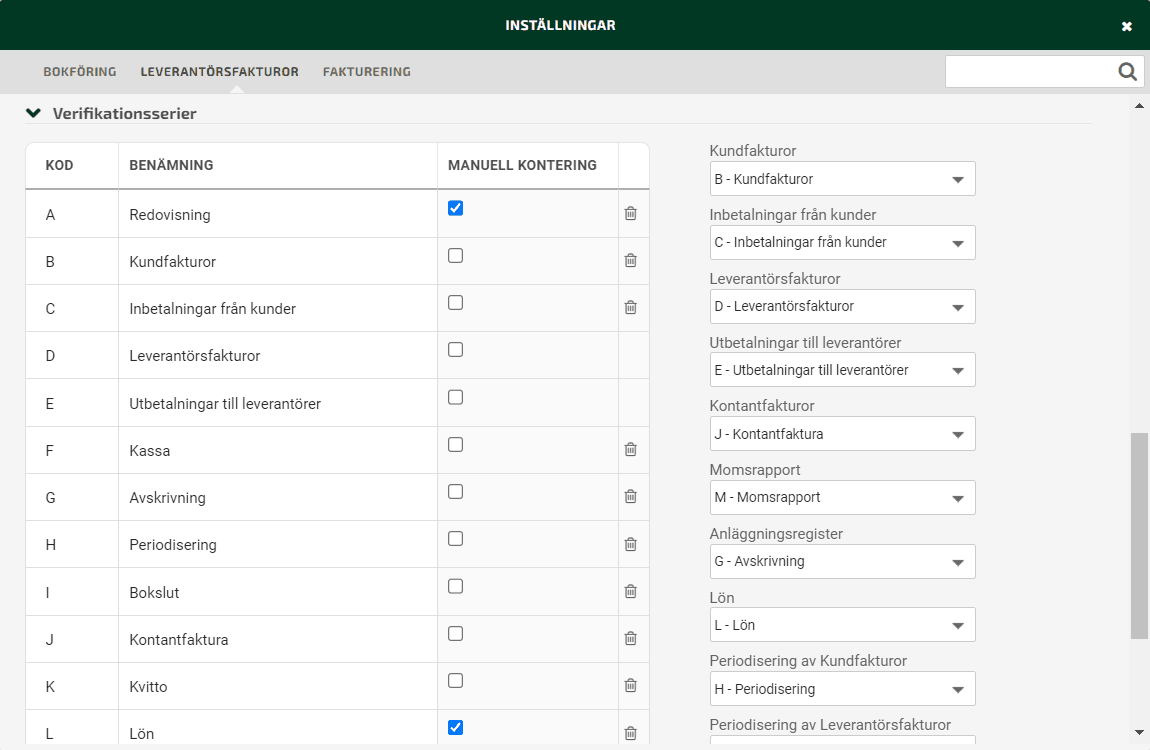The image size is (1150, 750).
Task: Check the Periodisering manual posting box
Action: pos(455,539)
